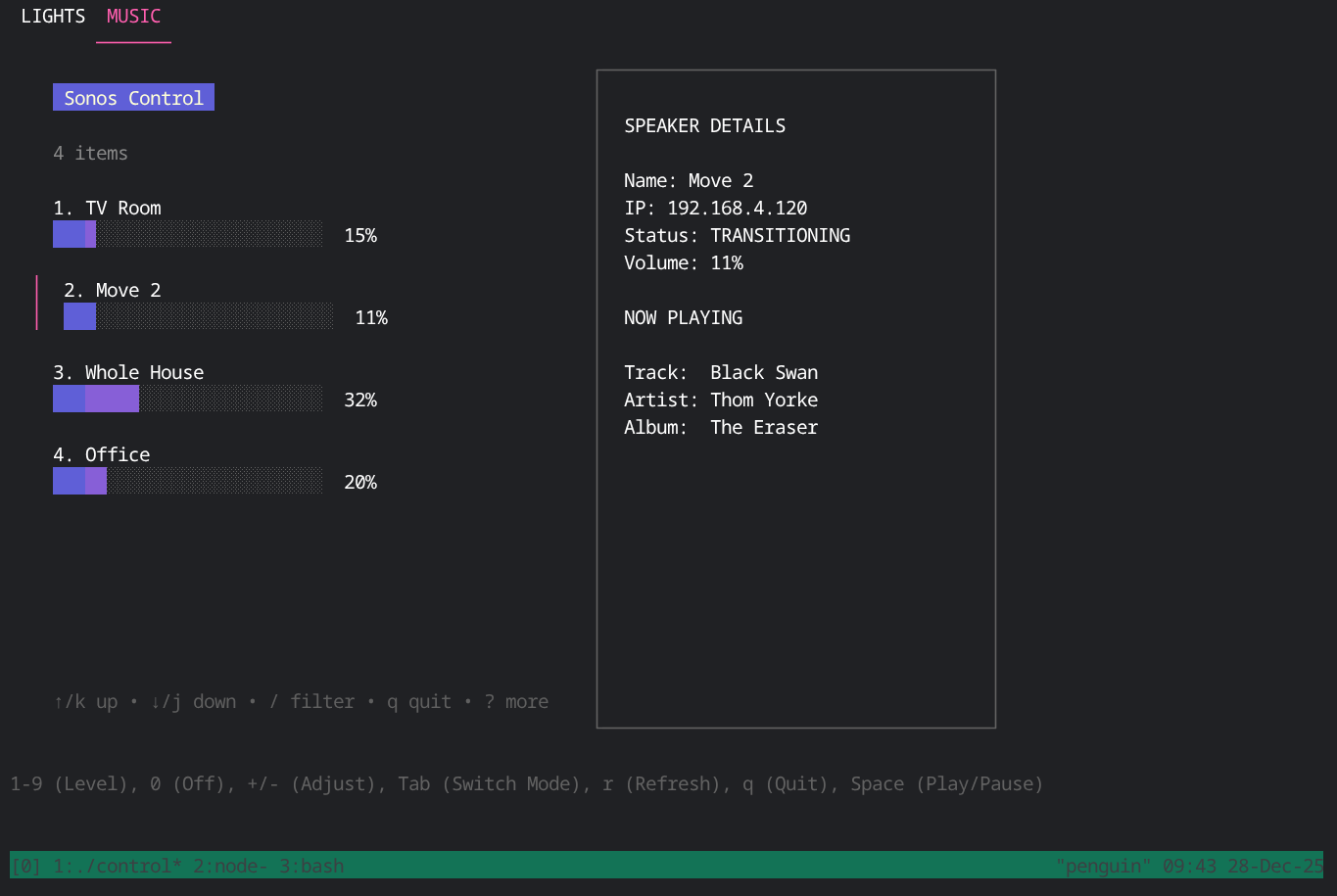This screenshot has width=1337, height=896.
Task: Click the 28-Dec-25 date in status bar
Action: [x=1275, y=866]
